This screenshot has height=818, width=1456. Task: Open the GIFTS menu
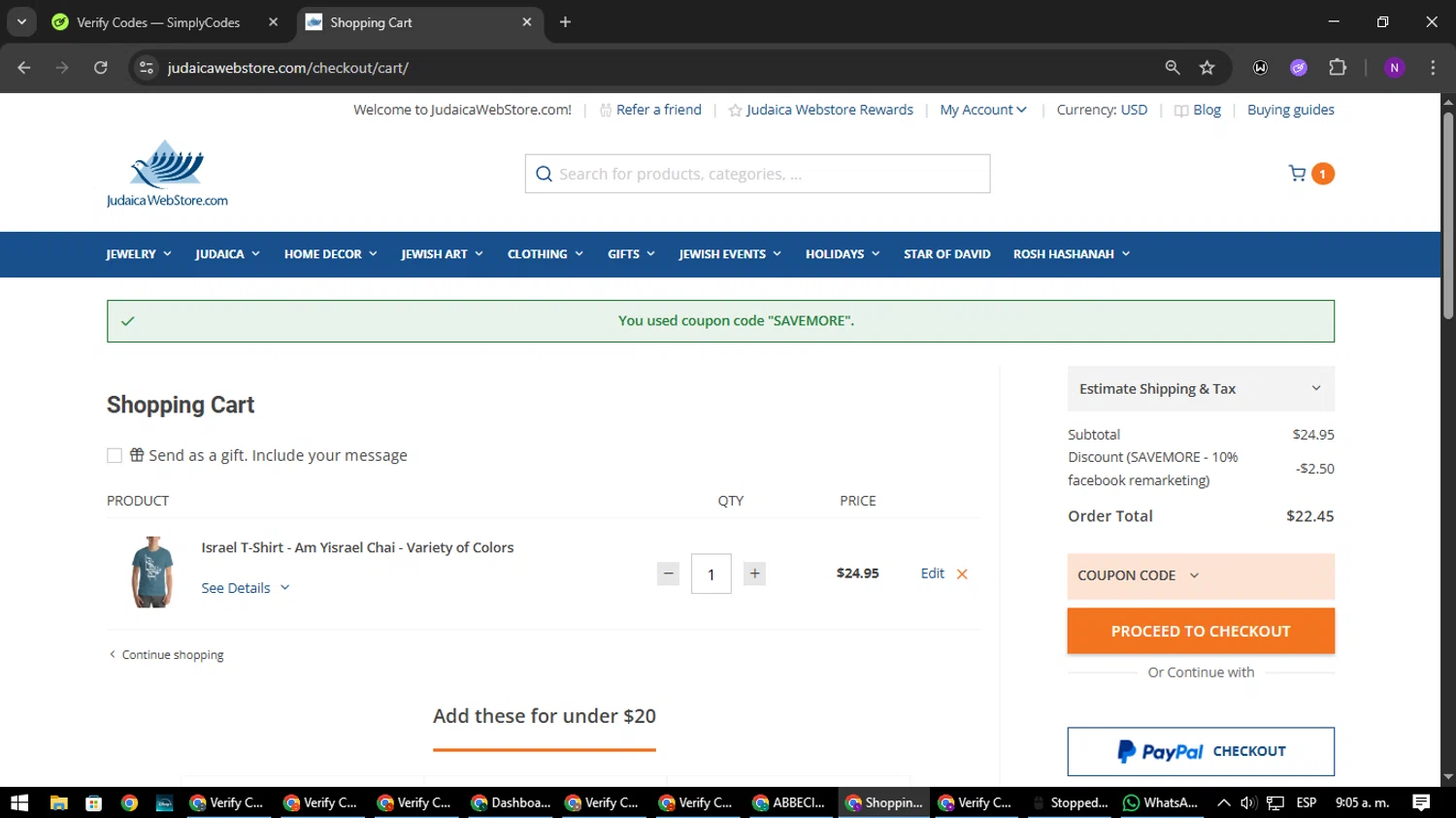[x=631, y=254]
